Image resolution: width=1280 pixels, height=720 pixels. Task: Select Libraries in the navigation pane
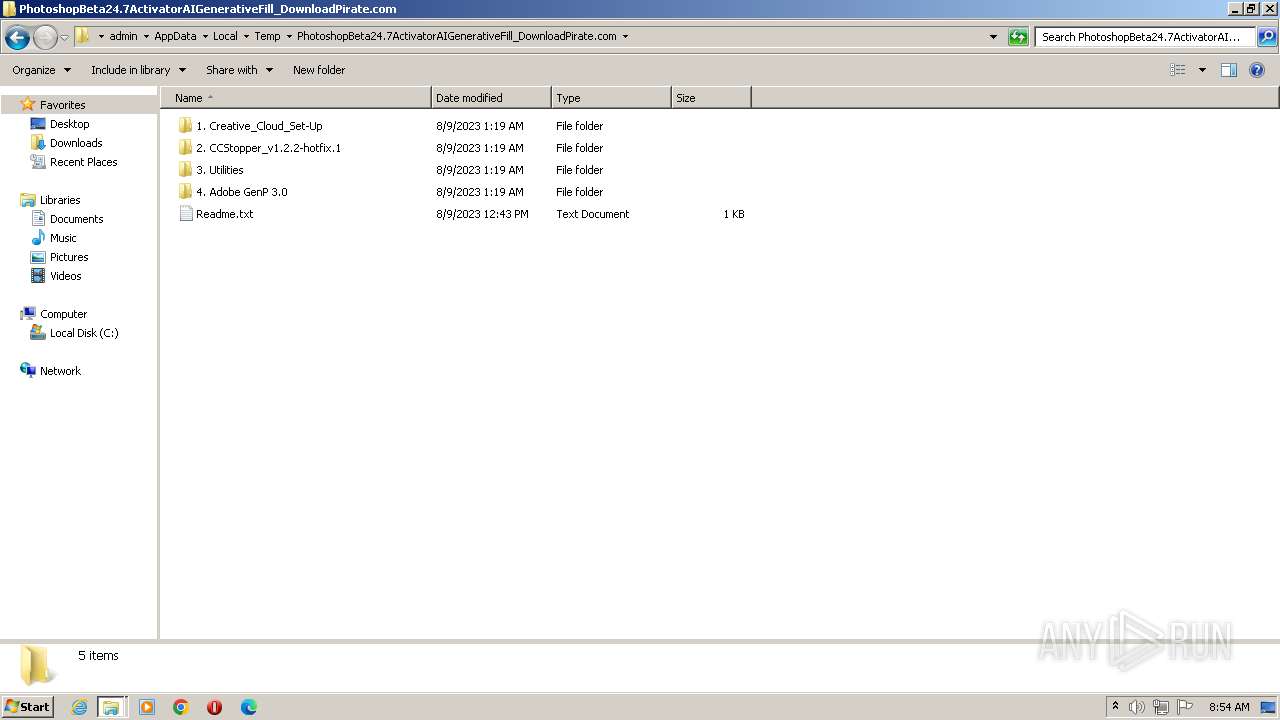(60, 200)
